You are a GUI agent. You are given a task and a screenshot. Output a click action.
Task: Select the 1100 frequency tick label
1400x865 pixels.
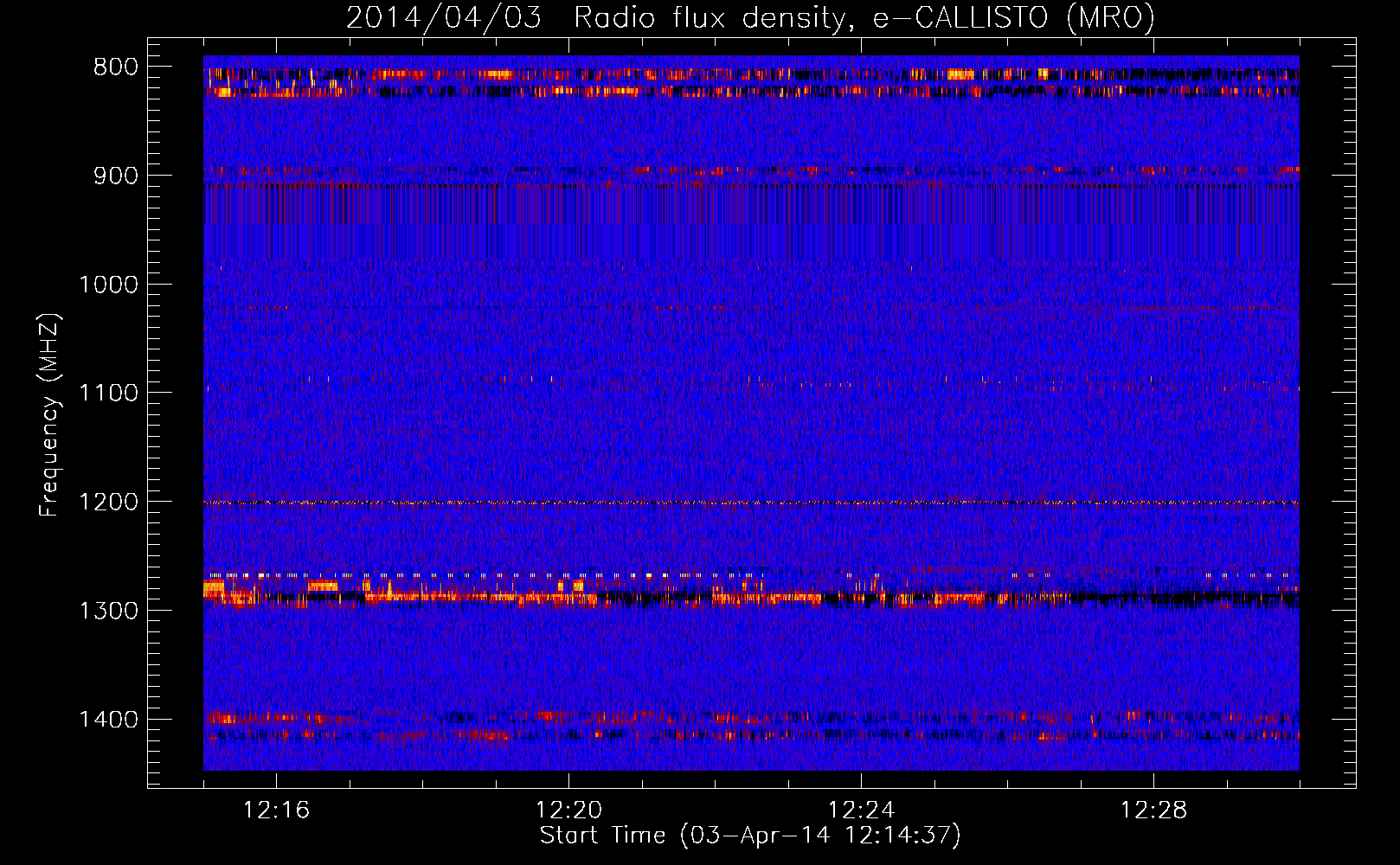tap(108, 394)
